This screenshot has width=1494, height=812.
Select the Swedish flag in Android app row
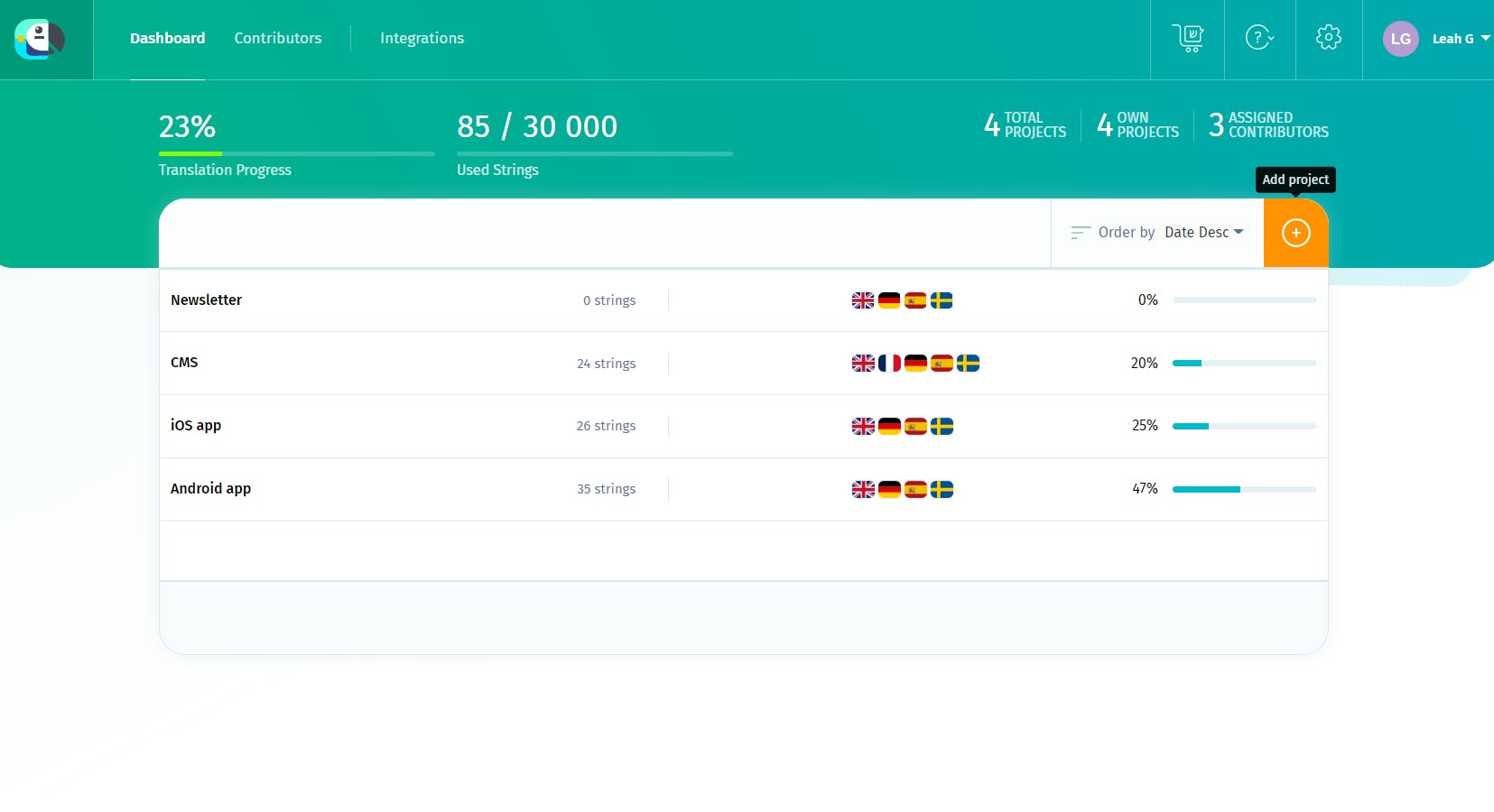pyautogui.click(x=942, y=489)
